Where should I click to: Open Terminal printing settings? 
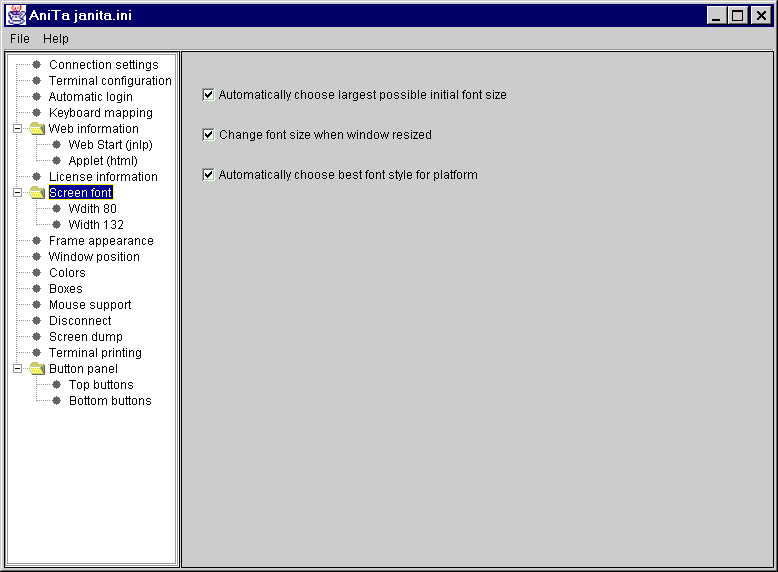tap(95, 353)
